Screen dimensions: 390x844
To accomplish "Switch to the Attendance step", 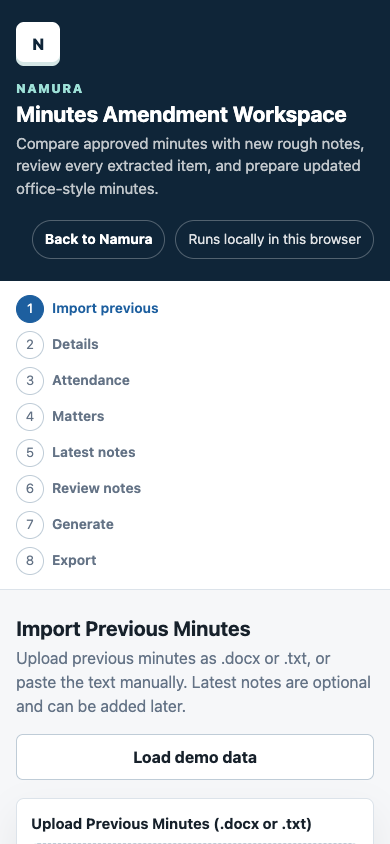I will coord(73,381).
